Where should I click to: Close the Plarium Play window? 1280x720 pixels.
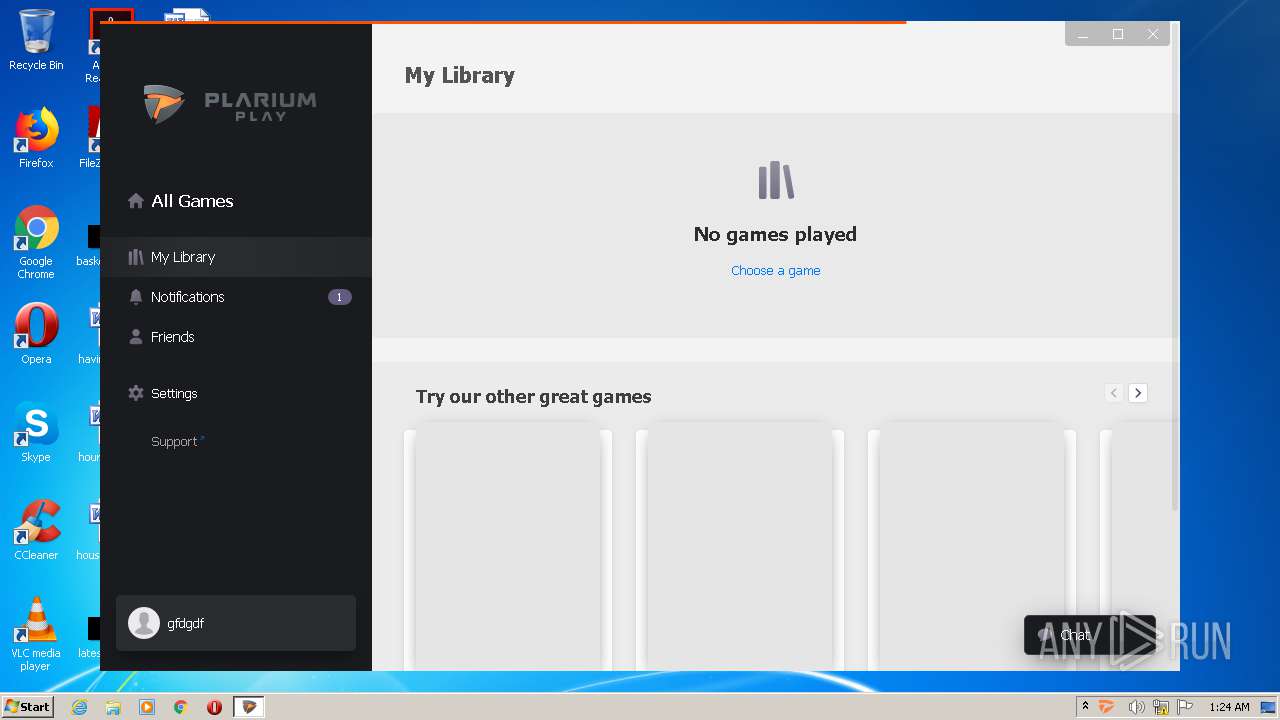[x=1153, y=34]
